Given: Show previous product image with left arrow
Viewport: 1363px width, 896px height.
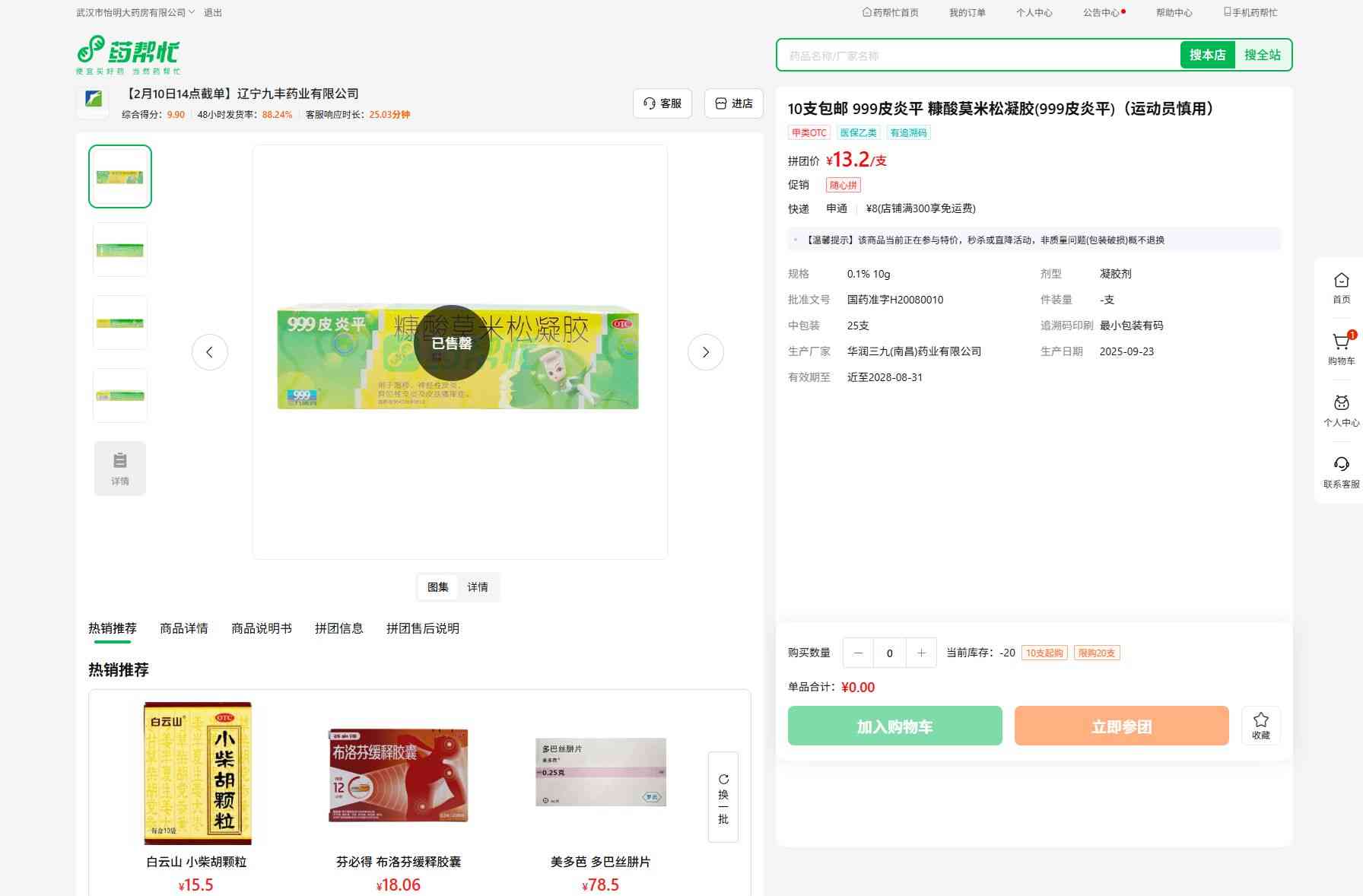Looking at the screenshot, I should click(210, 352).
